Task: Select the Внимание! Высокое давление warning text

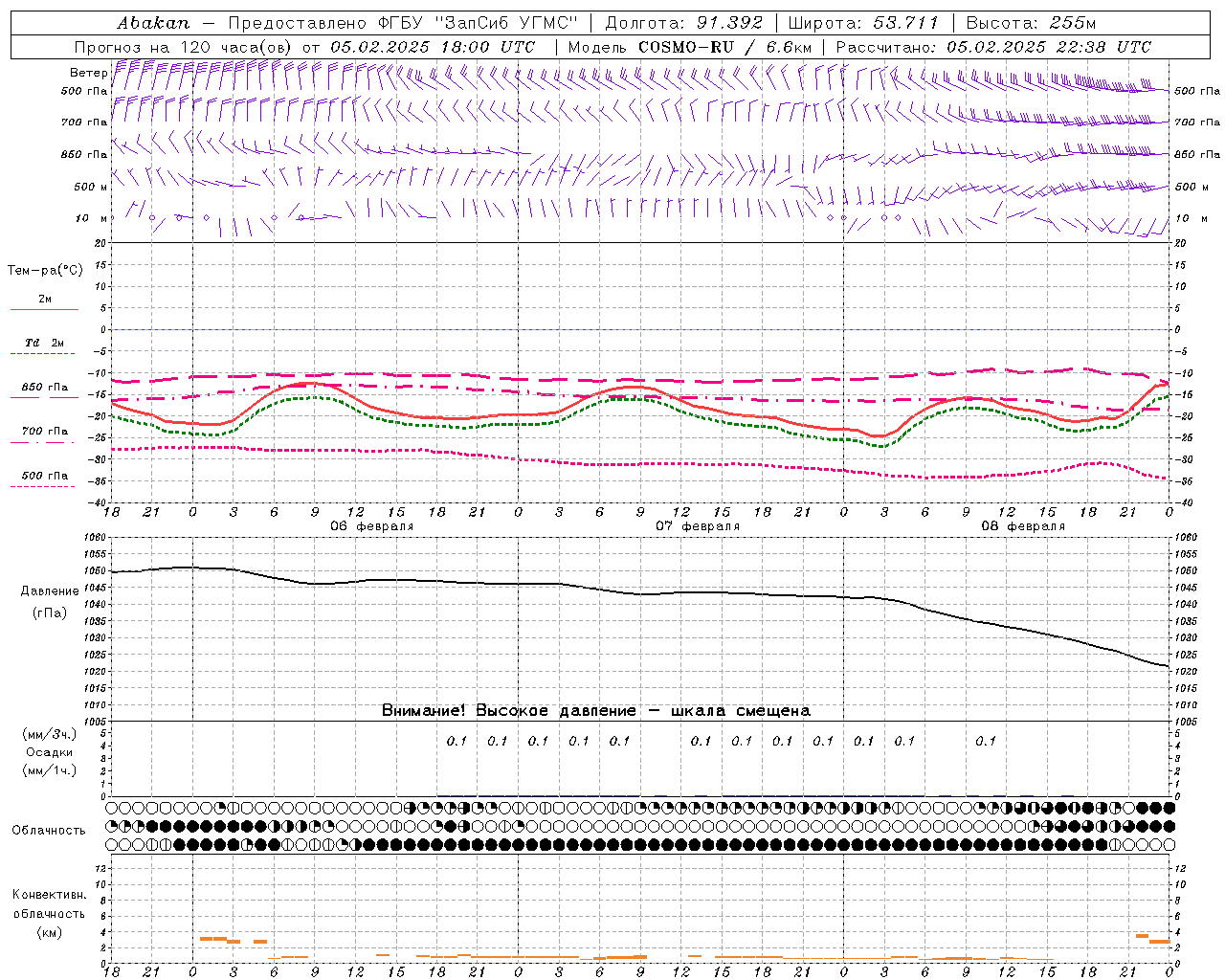Action: [508, 711]
